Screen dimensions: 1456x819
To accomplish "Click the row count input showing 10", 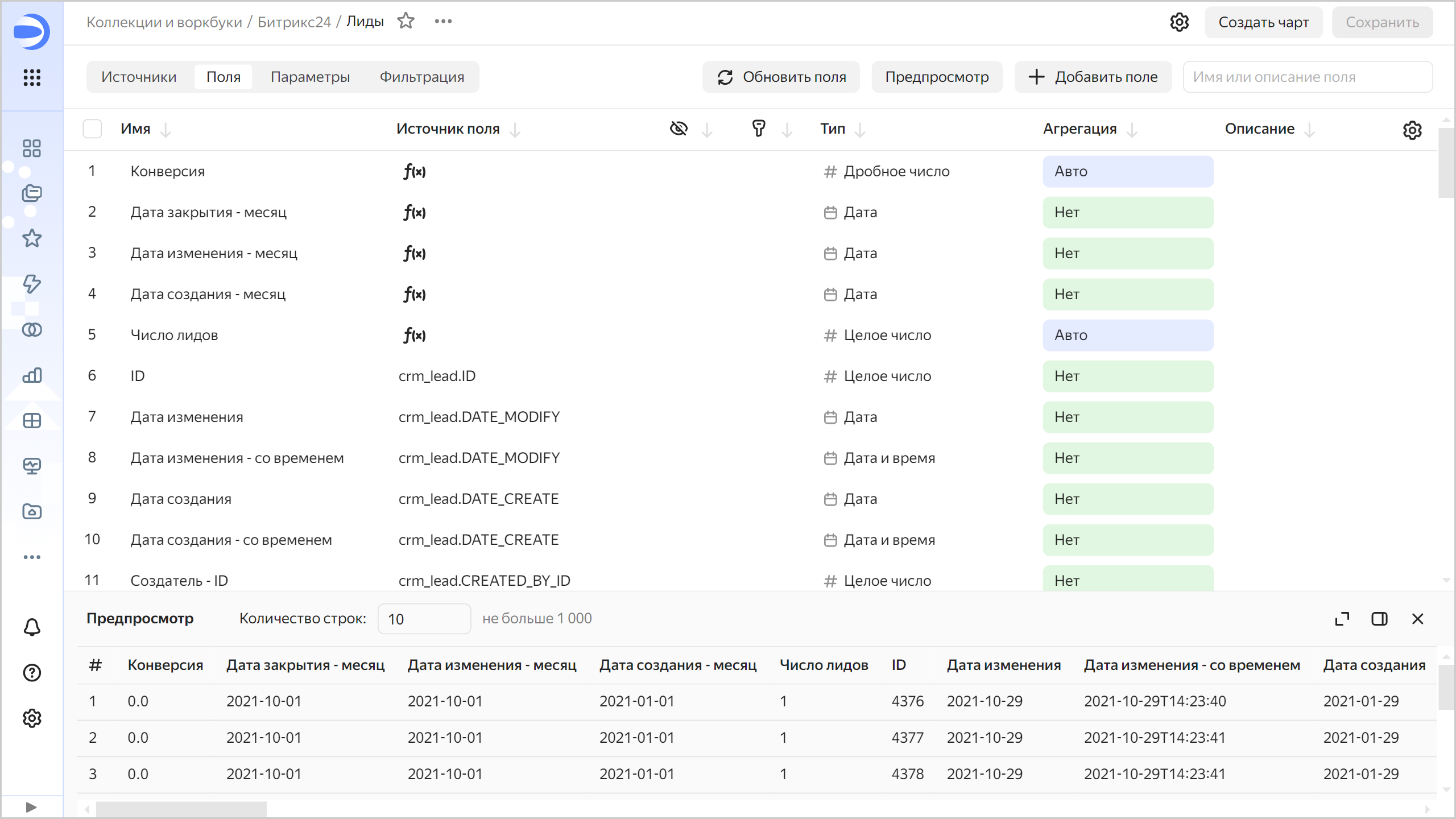I will point(424,619).
